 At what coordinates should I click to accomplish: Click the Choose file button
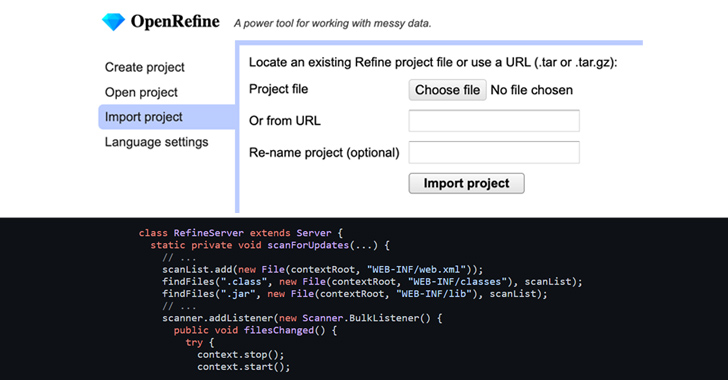[x=448, y=90]
